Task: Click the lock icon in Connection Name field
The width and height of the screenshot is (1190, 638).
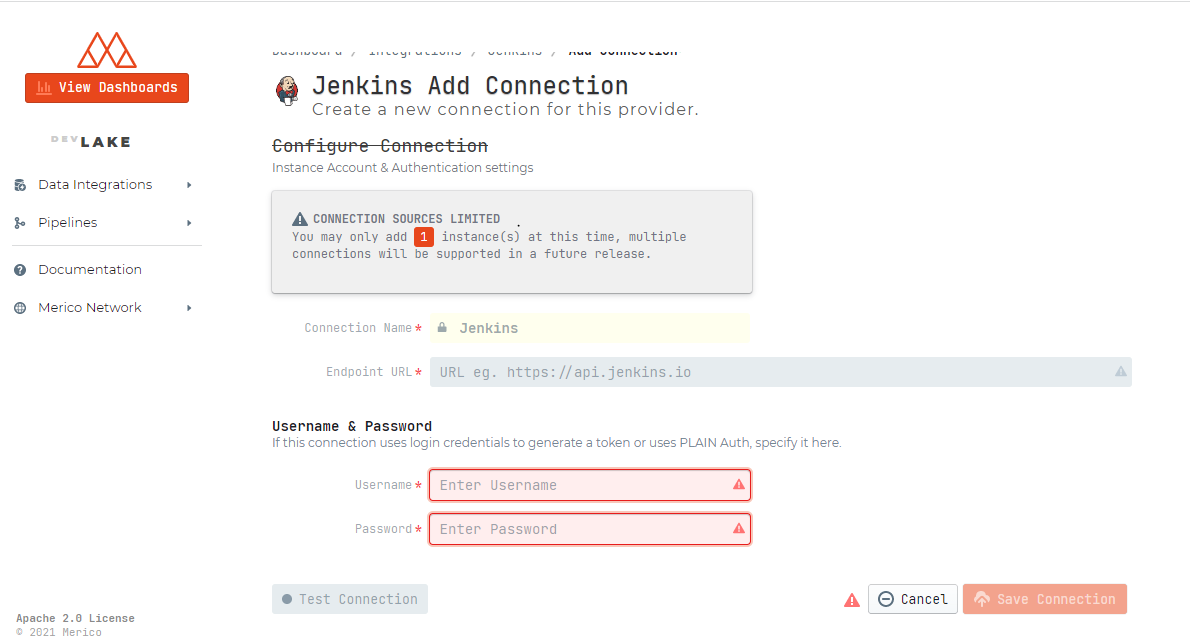Action: 442,327
